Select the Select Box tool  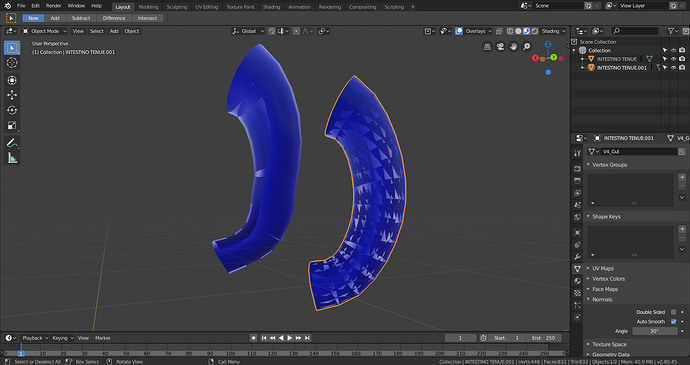(12, 48)
